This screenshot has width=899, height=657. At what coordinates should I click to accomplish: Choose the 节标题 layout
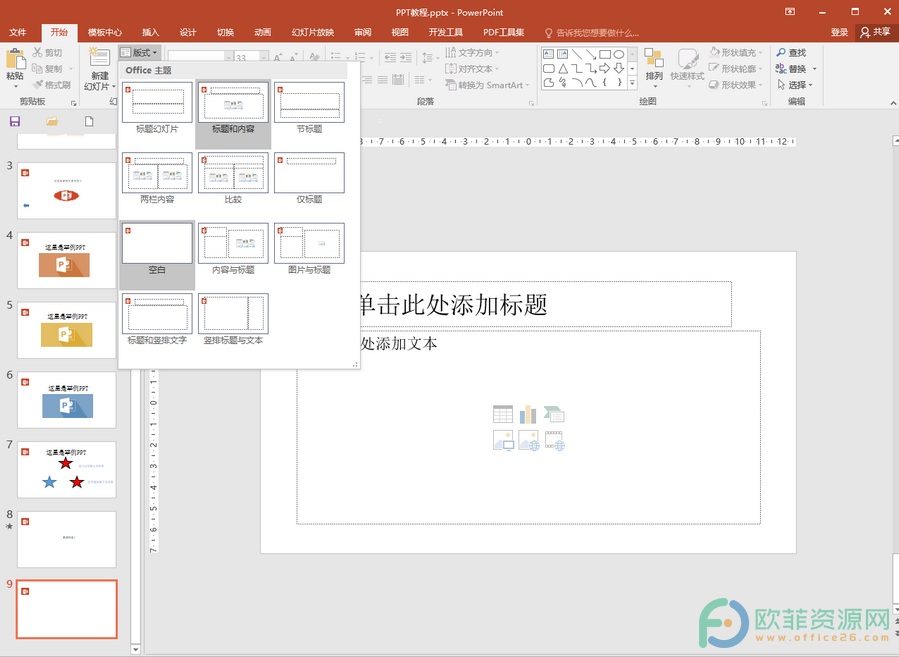pos(309,108)
